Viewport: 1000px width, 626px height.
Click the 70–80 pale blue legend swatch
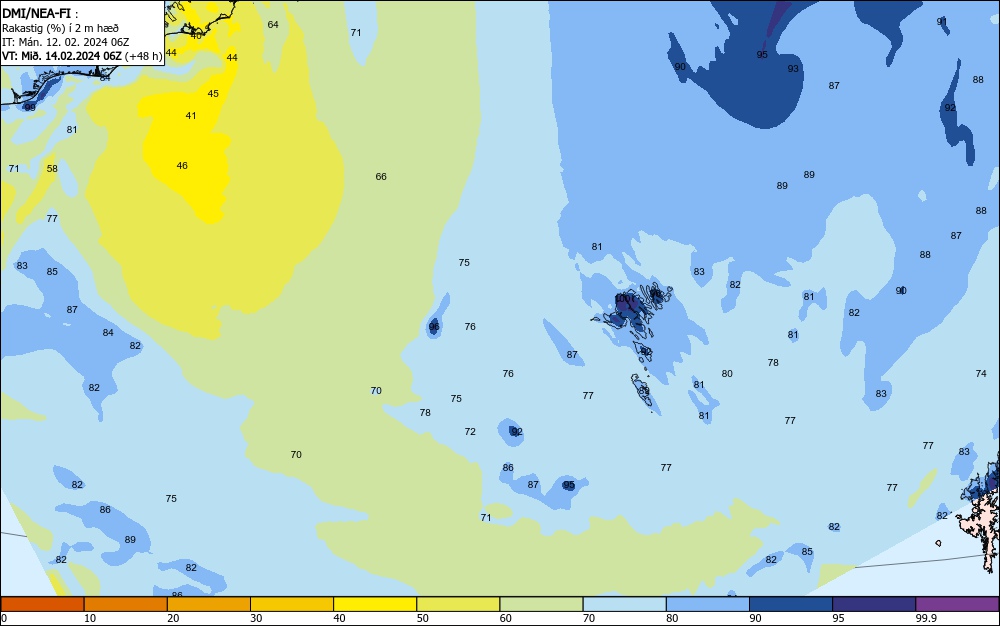[x=624, y=604]
